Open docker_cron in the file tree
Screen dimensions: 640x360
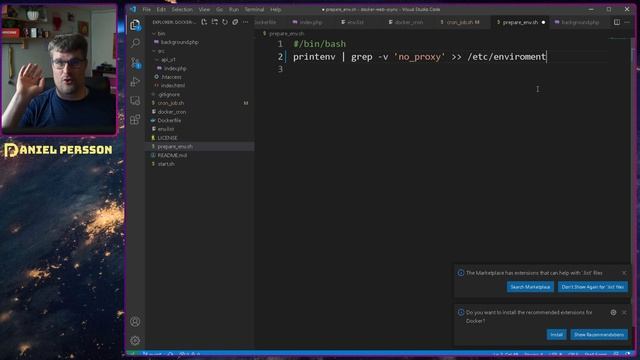[x=171, y=112]
